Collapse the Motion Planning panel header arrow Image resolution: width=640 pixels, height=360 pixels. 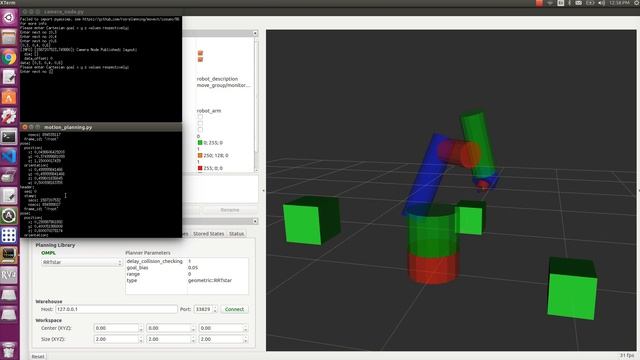click(x=255, y=221)
